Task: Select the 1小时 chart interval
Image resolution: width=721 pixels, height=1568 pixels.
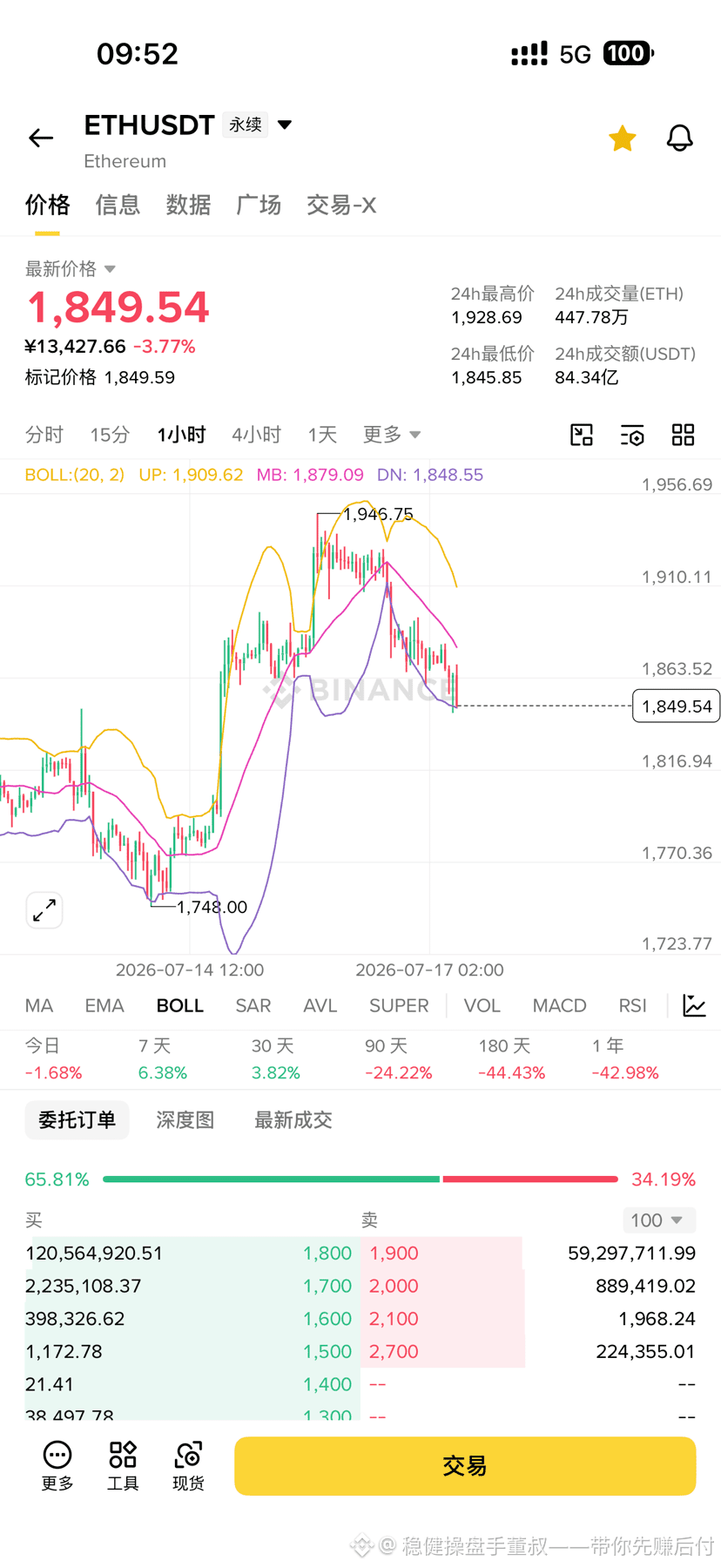Action: (181, 435)
